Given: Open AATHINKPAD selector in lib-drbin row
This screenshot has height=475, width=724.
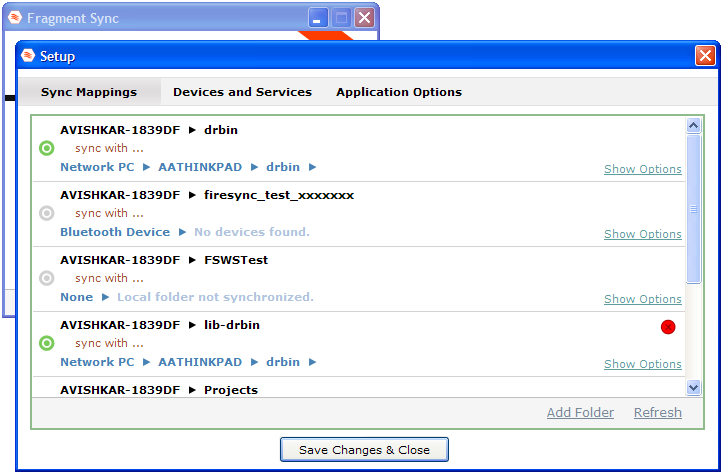Looking at the screenshot, I should click(x=200, y=362).
